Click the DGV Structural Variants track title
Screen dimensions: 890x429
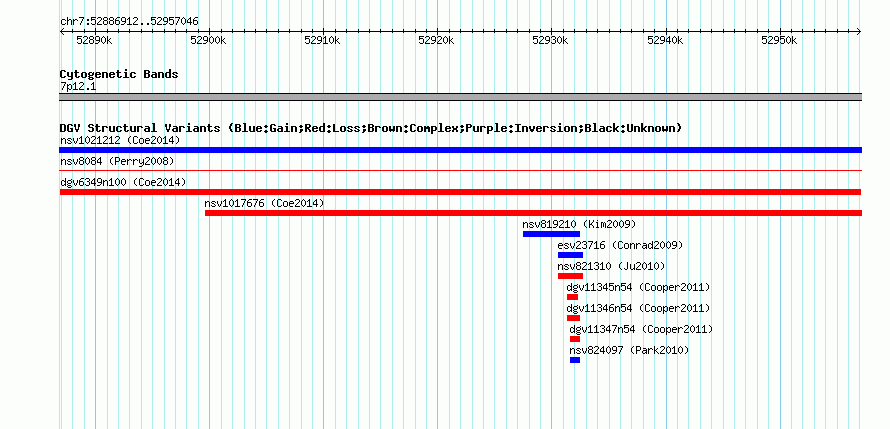[x=371, y=128]
